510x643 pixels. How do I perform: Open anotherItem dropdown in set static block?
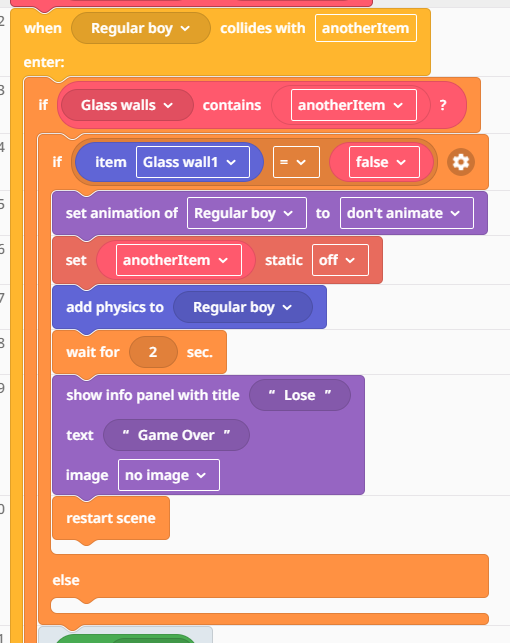click(179, 260)
